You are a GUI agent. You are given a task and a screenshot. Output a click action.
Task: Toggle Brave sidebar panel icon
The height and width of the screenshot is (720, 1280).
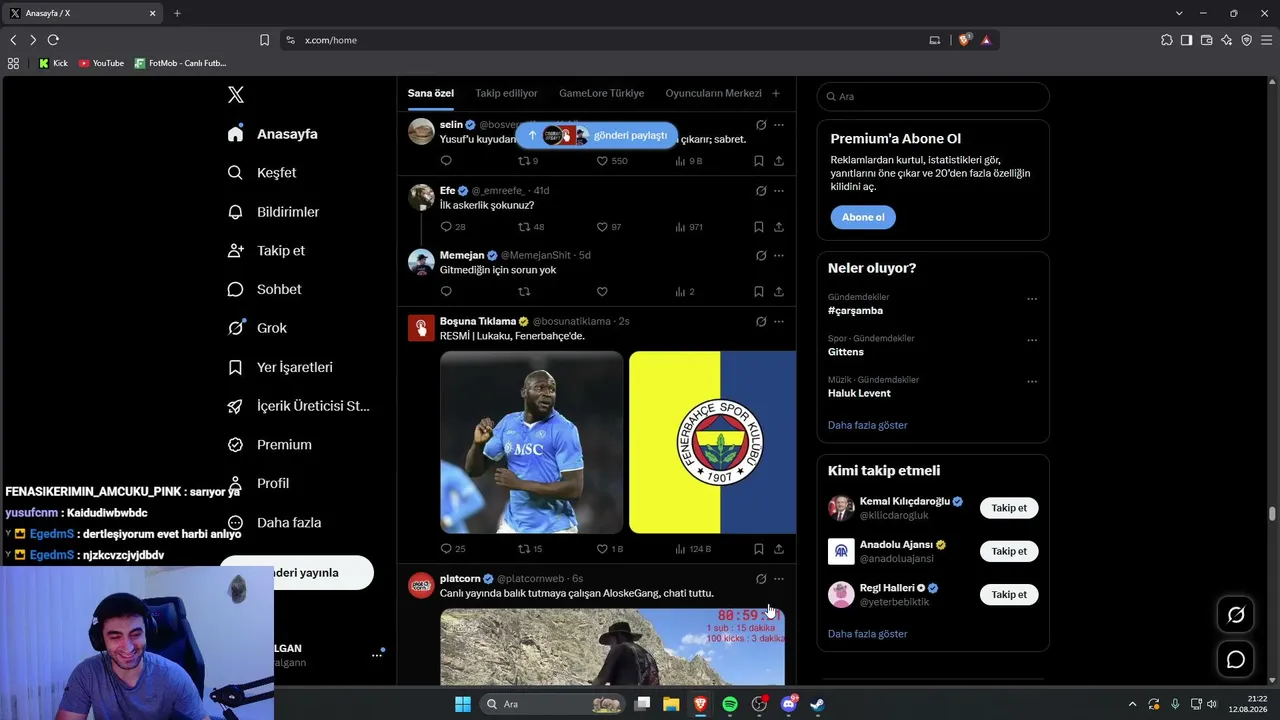[x=1186, y=40]
